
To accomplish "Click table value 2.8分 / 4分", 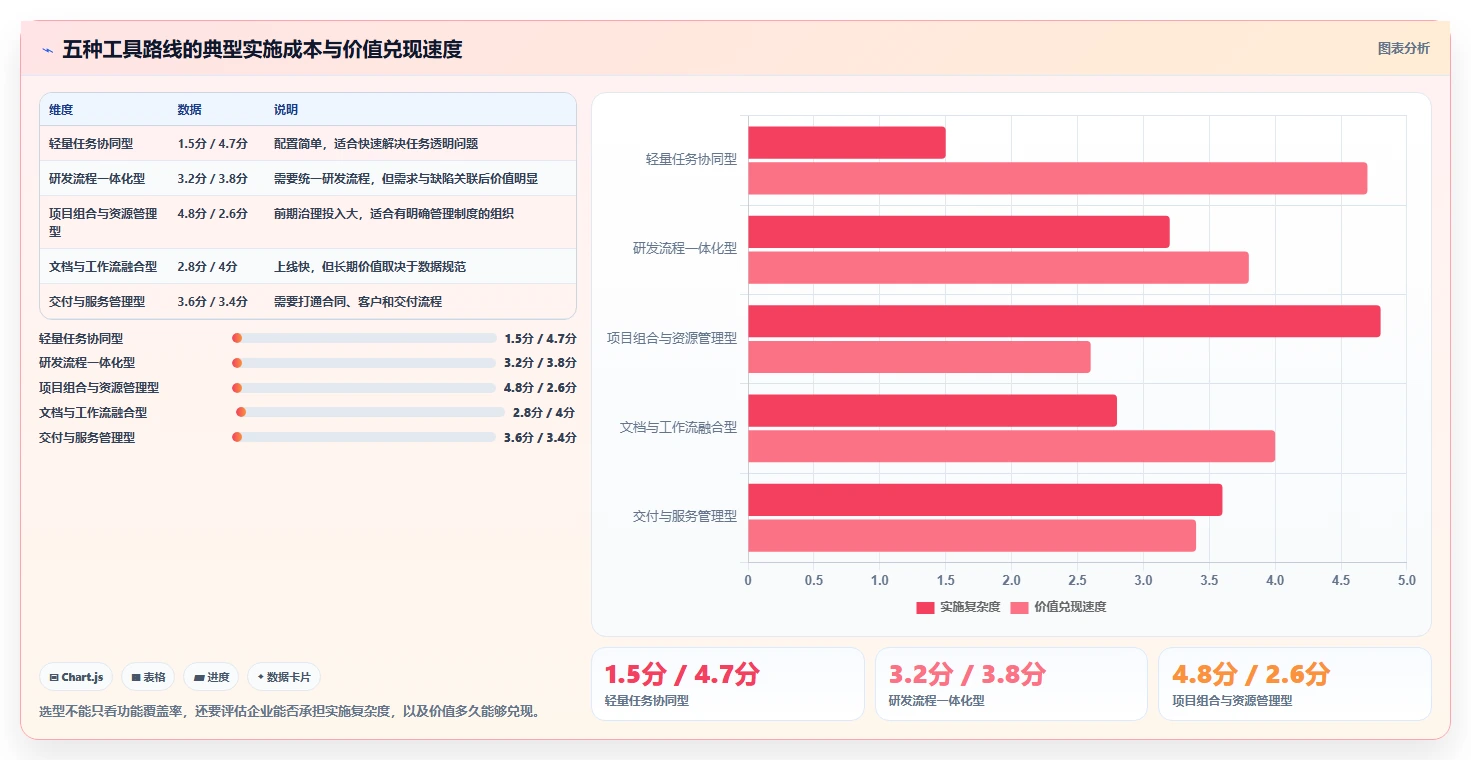I will [x=207, y=267].
